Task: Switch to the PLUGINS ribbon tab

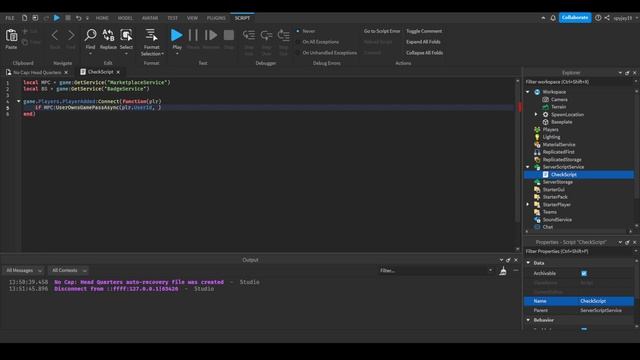Action: point(216,18)
